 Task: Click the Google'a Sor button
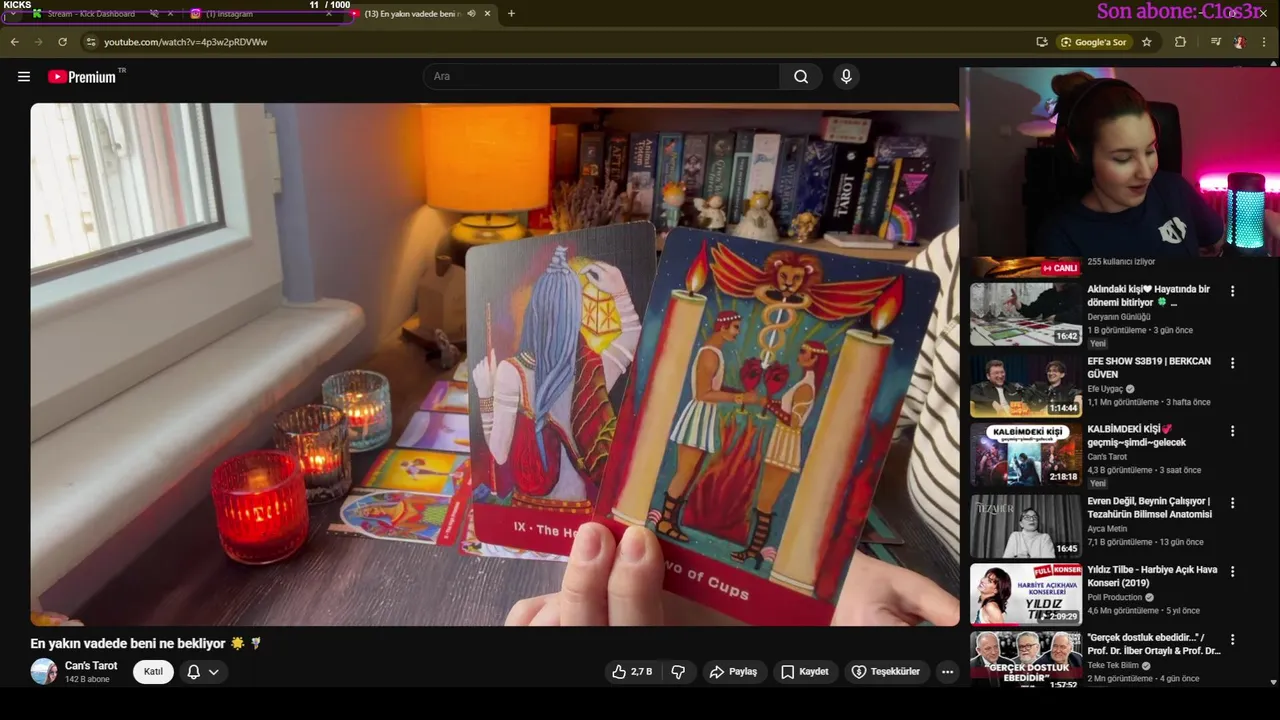point(1095,42)
